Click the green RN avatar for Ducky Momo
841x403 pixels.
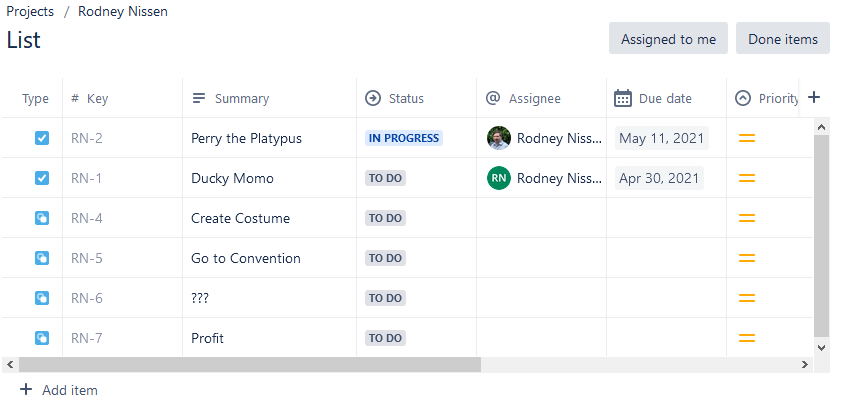(x=499, y=178)
